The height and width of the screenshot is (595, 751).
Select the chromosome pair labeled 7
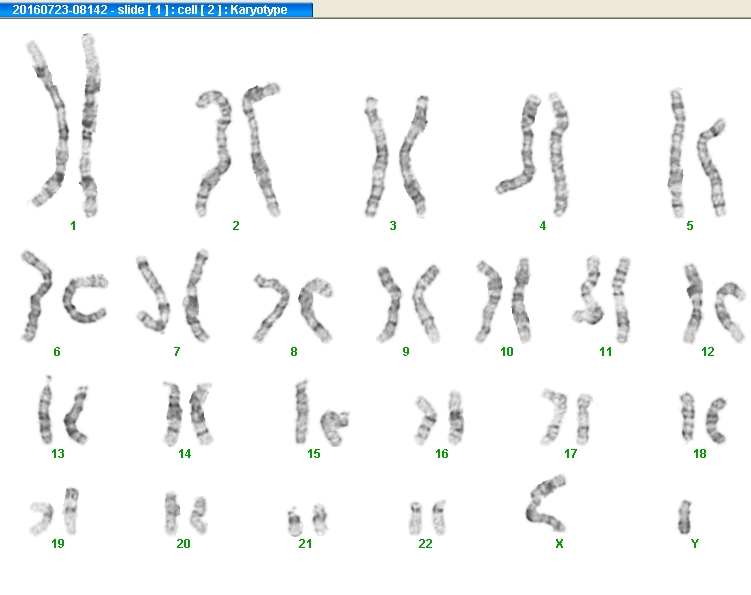(173, 296)
